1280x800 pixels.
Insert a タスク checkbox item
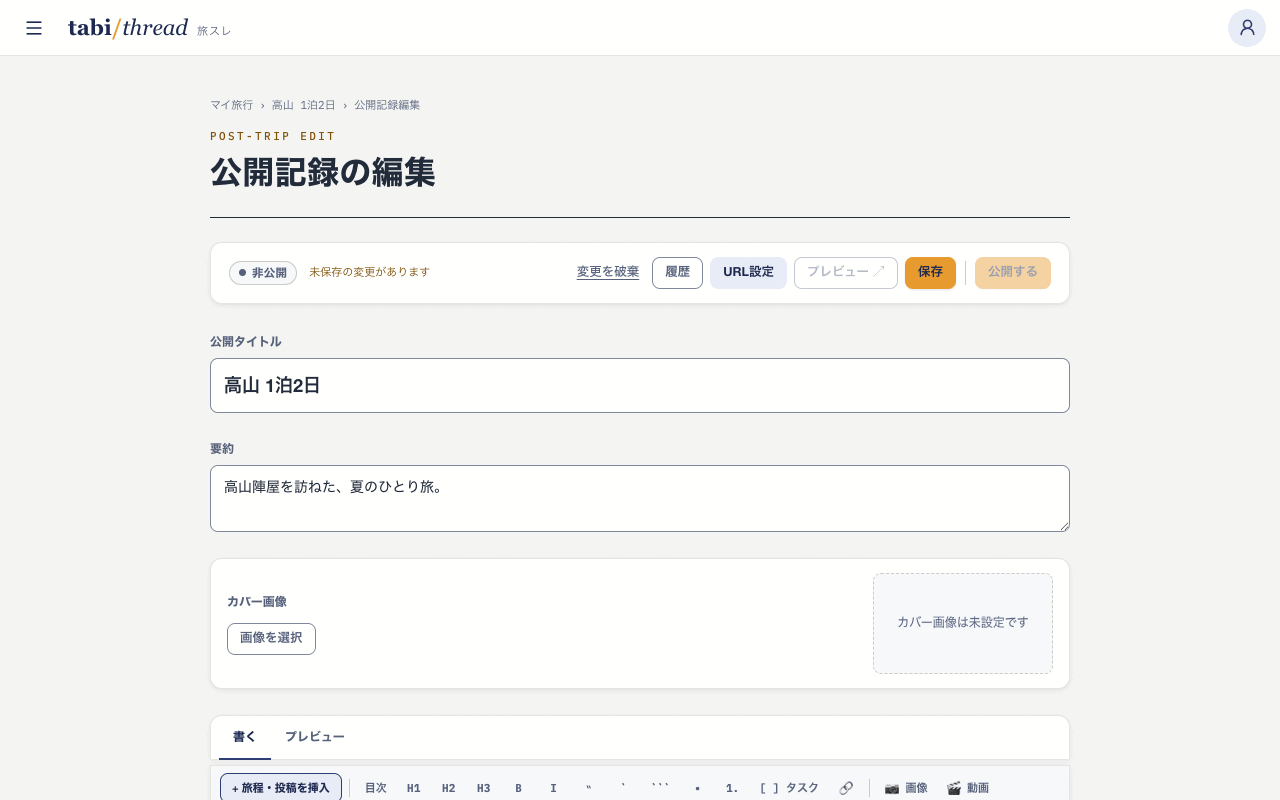[789, 788]
